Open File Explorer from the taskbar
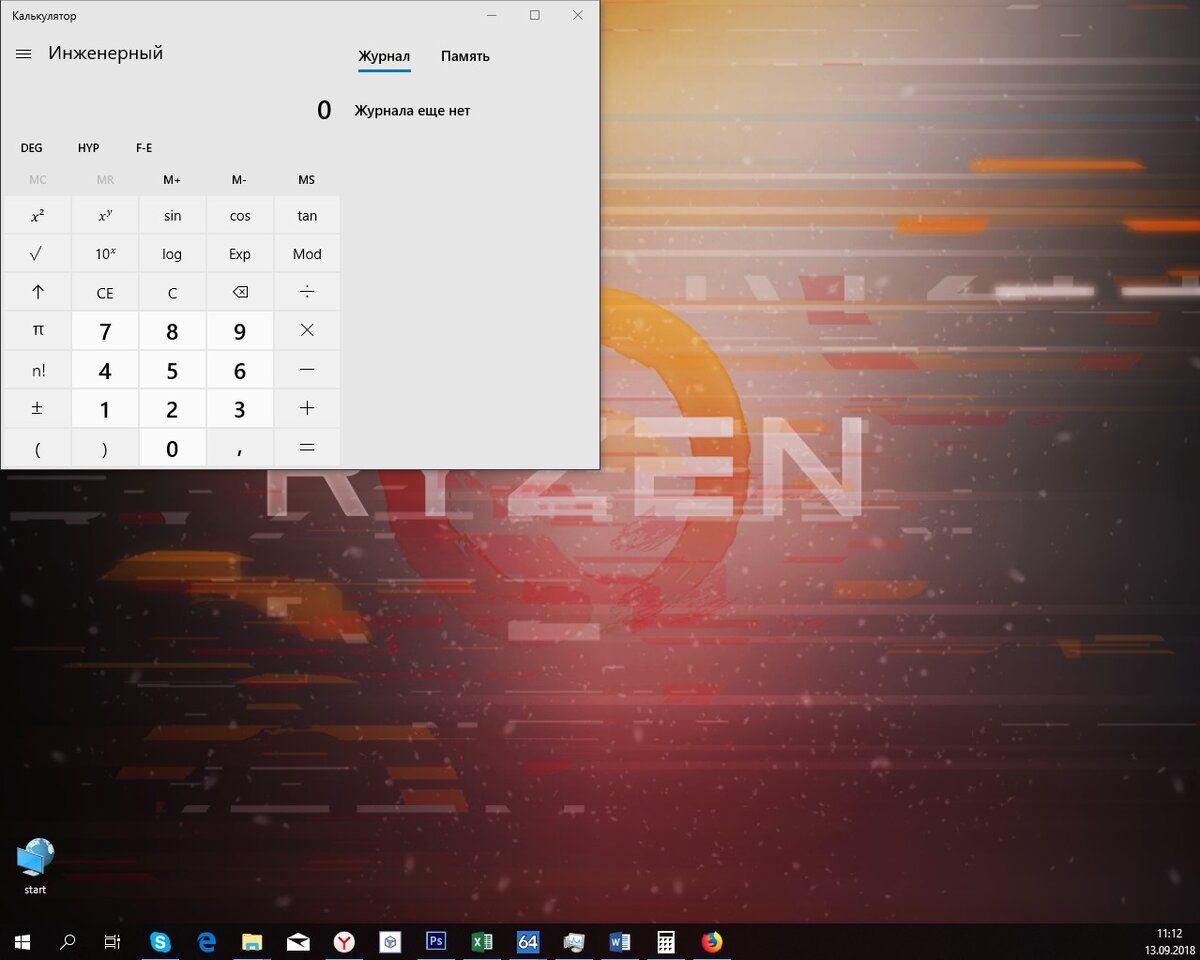The image size is (1200, 960). 252,941
